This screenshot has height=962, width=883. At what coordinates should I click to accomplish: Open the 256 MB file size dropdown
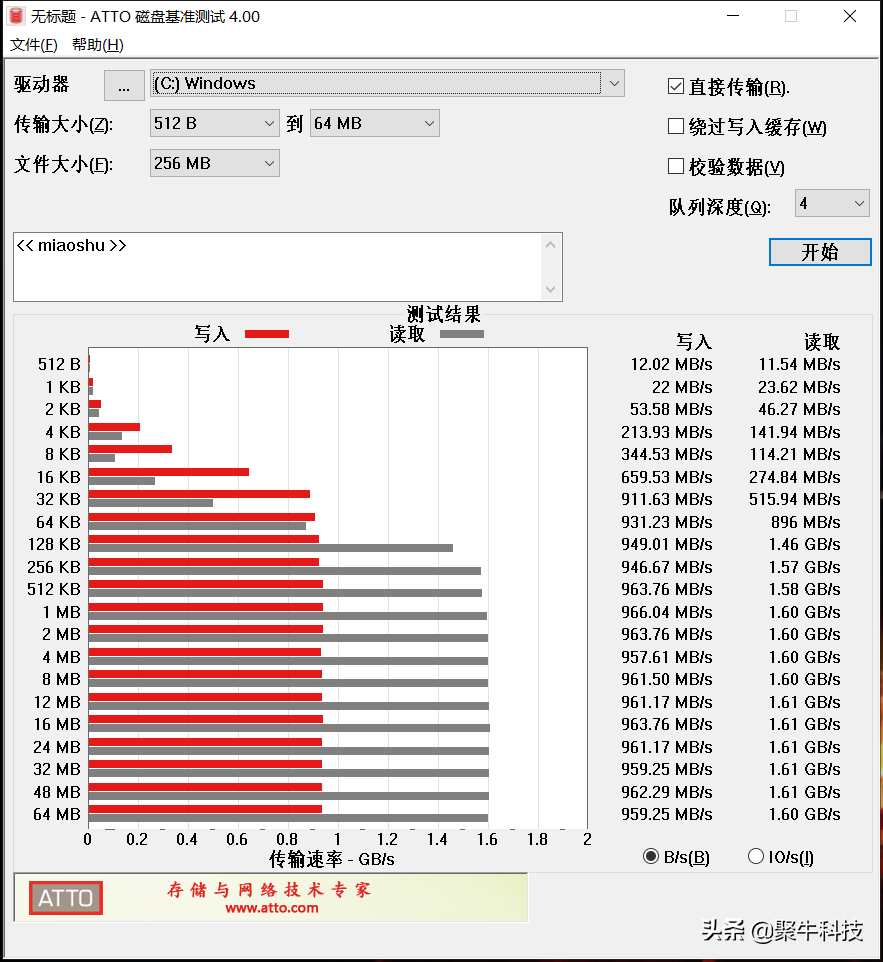click(215, 163)
